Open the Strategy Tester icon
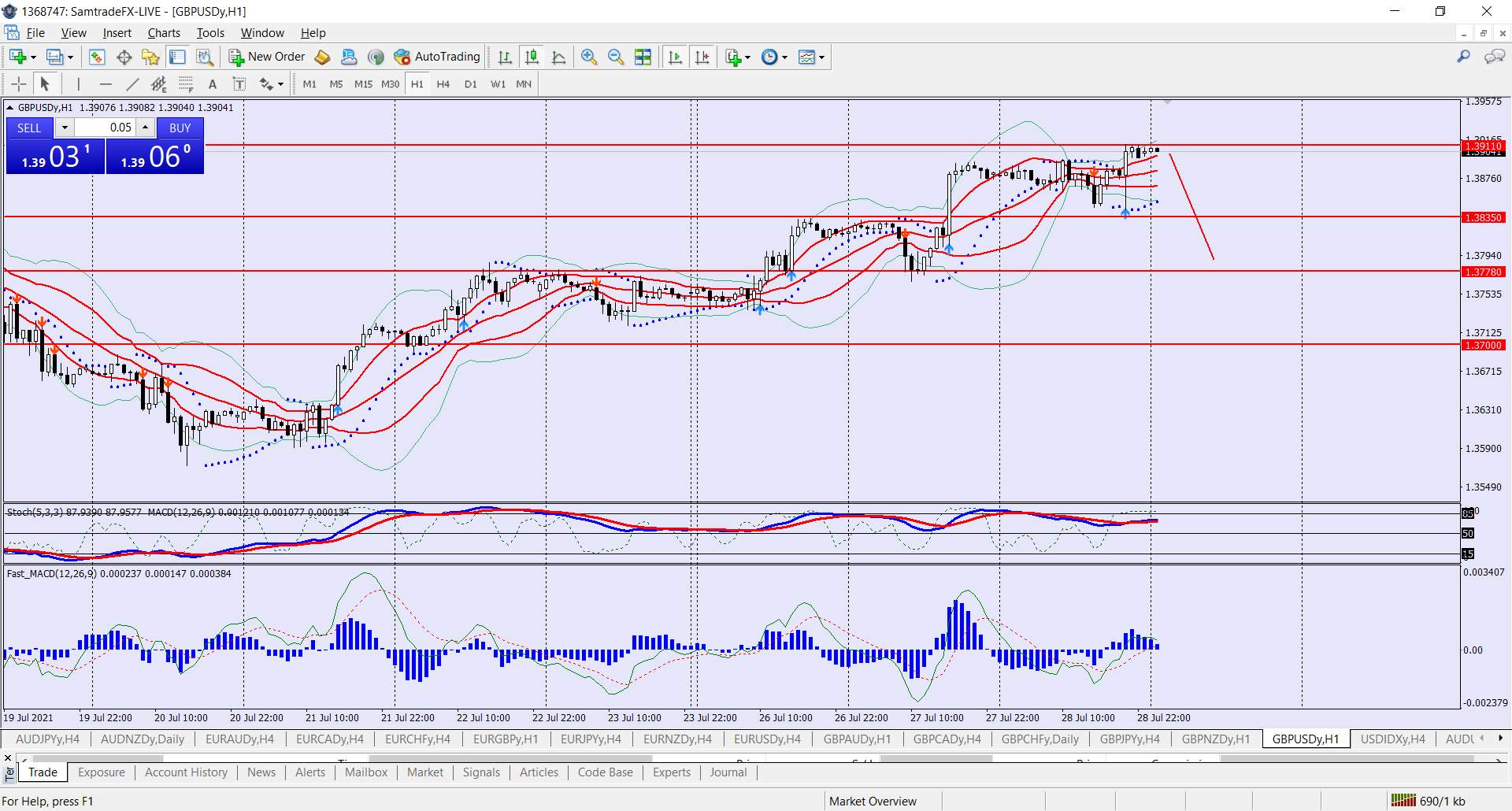 pos(205,57)
